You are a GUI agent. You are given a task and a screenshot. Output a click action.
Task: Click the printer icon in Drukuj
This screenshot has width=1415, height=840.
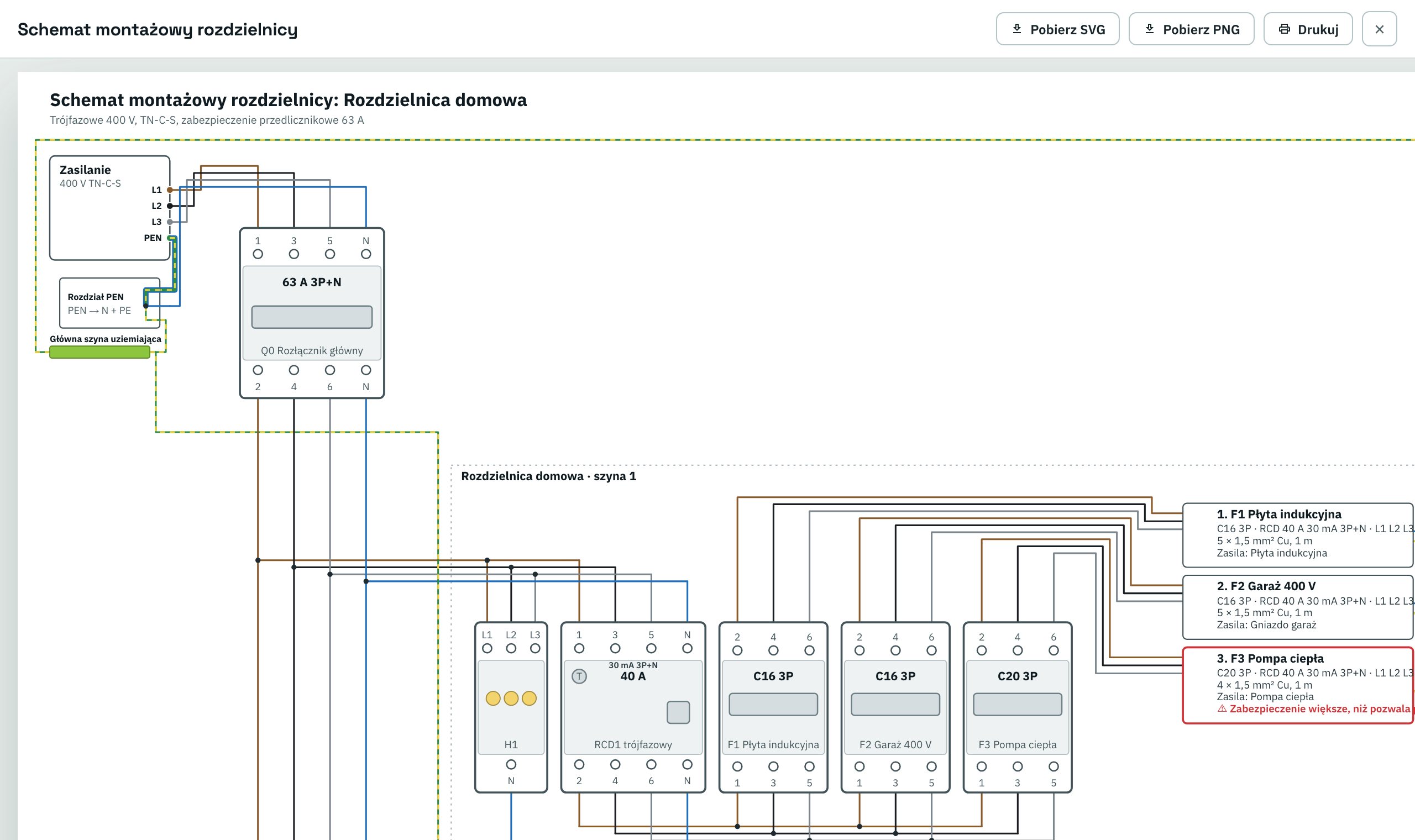coord(1284,29)
